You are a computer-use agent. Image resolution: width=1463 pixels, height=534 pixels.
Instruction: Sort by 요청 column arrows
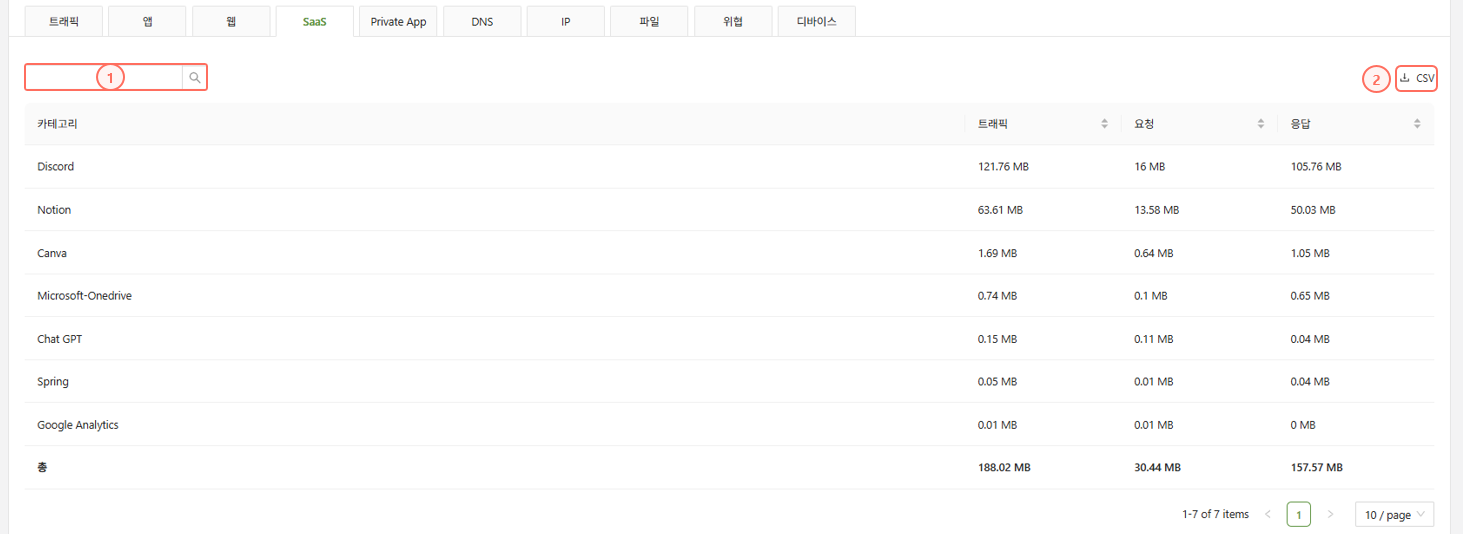point(1260,124)
